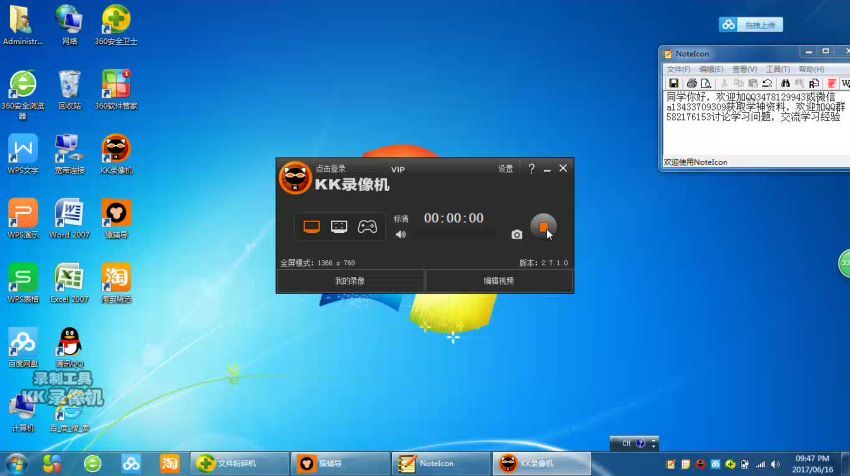This screenshot has width=850, height=476.
Task: Select region recording mode icon in KK recorder
Action: coord(339,227)
